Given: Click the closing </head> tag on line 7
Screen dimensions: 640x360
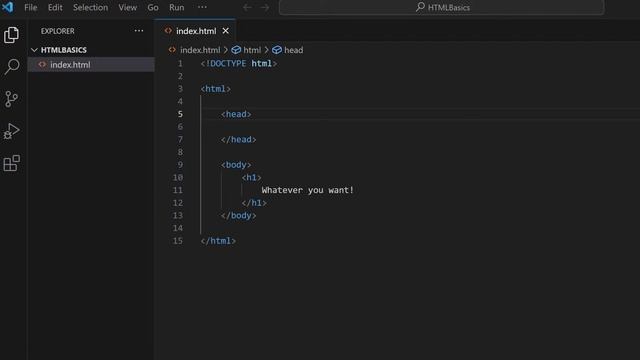Looking at the screenshot, I should 239,140.
